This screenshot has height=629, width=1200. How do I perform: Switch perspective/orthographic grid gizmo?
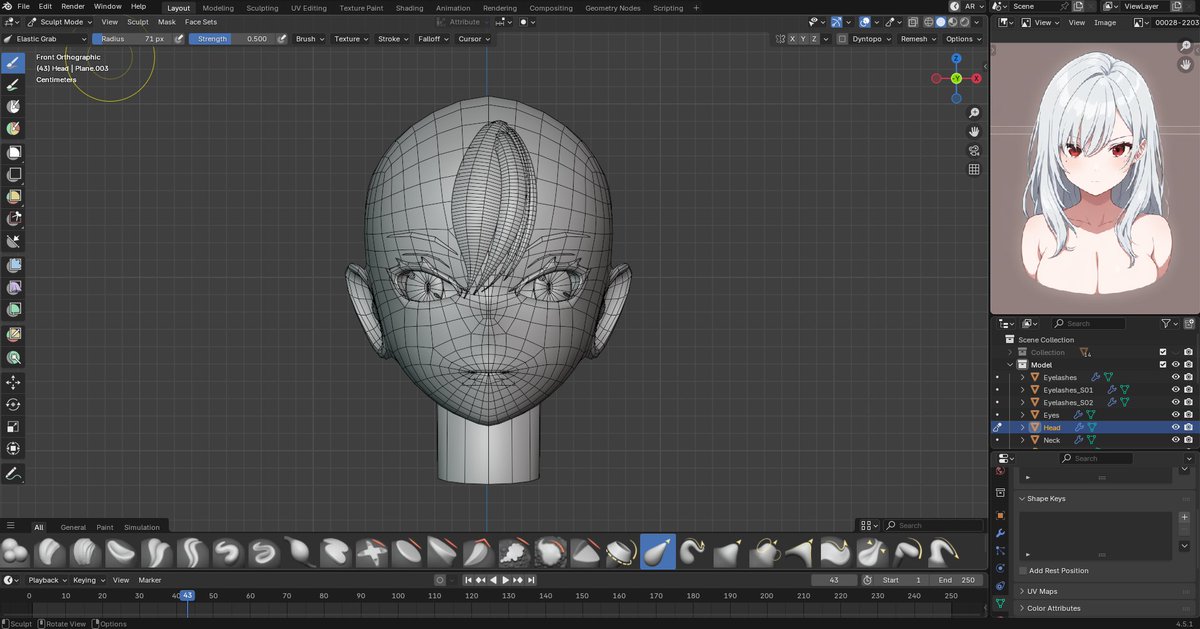[x=974, y=170]
